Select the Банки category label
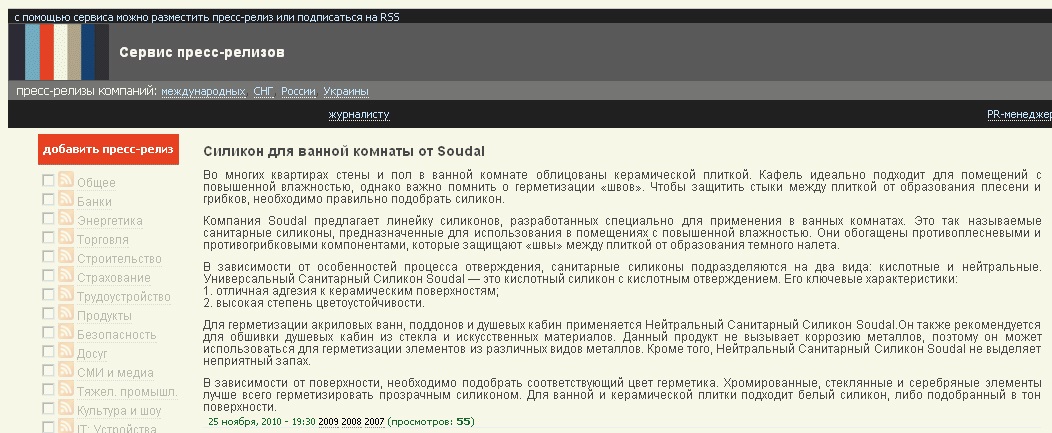Viewport: 1052px width, 433px height. coord(94,201)
